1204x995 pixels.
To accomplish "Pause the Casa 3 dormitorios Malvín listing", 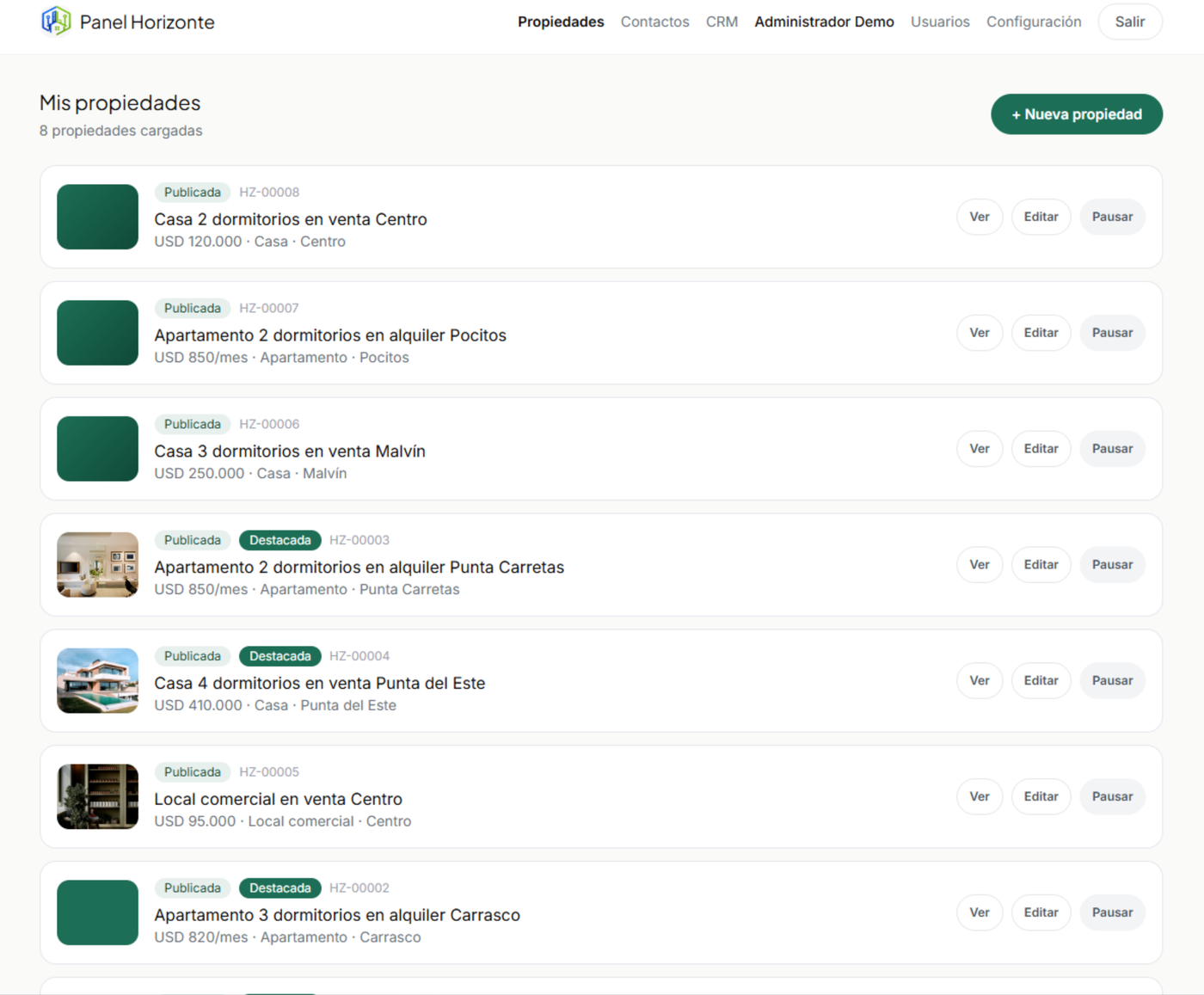I will pyautogui.click(x=1112, y=449).
